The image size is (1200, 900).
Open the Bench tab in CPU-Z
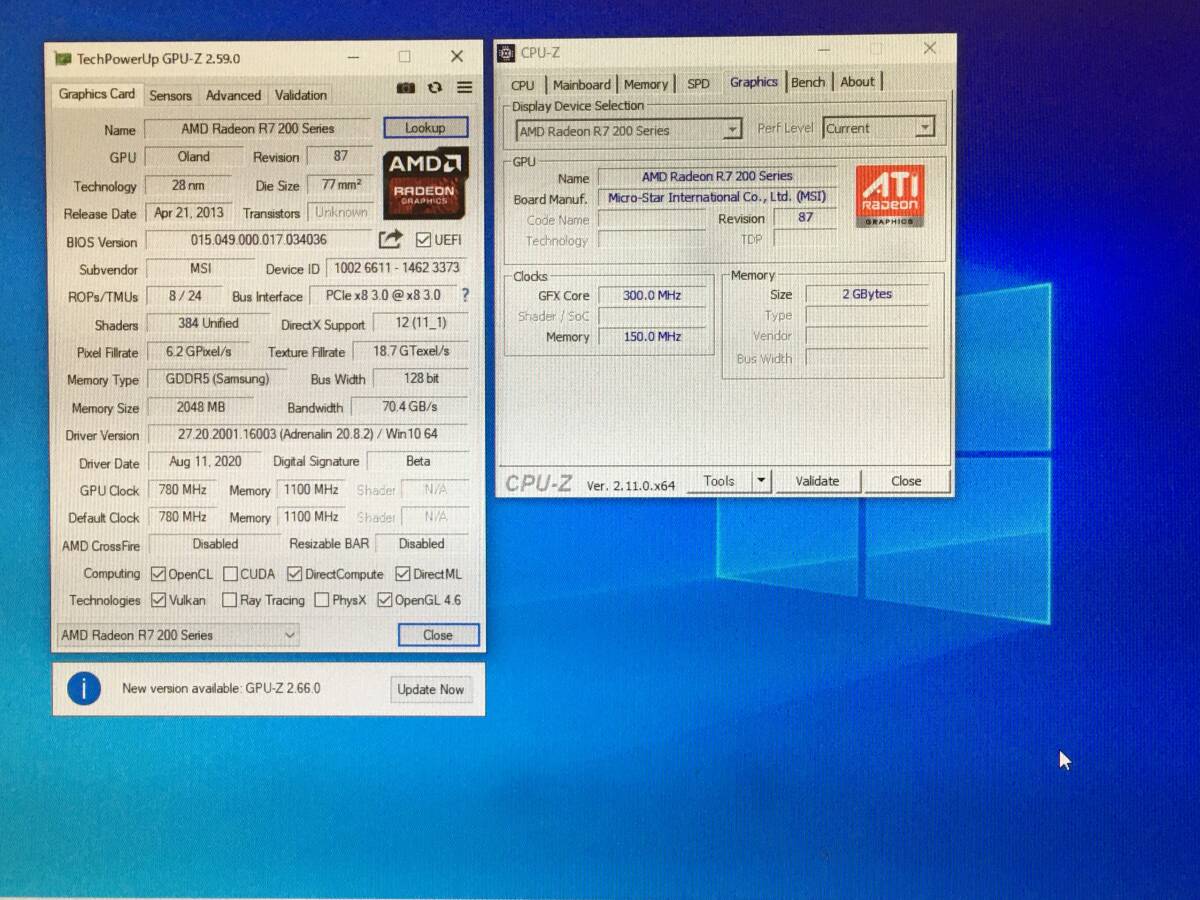point(808,82)
